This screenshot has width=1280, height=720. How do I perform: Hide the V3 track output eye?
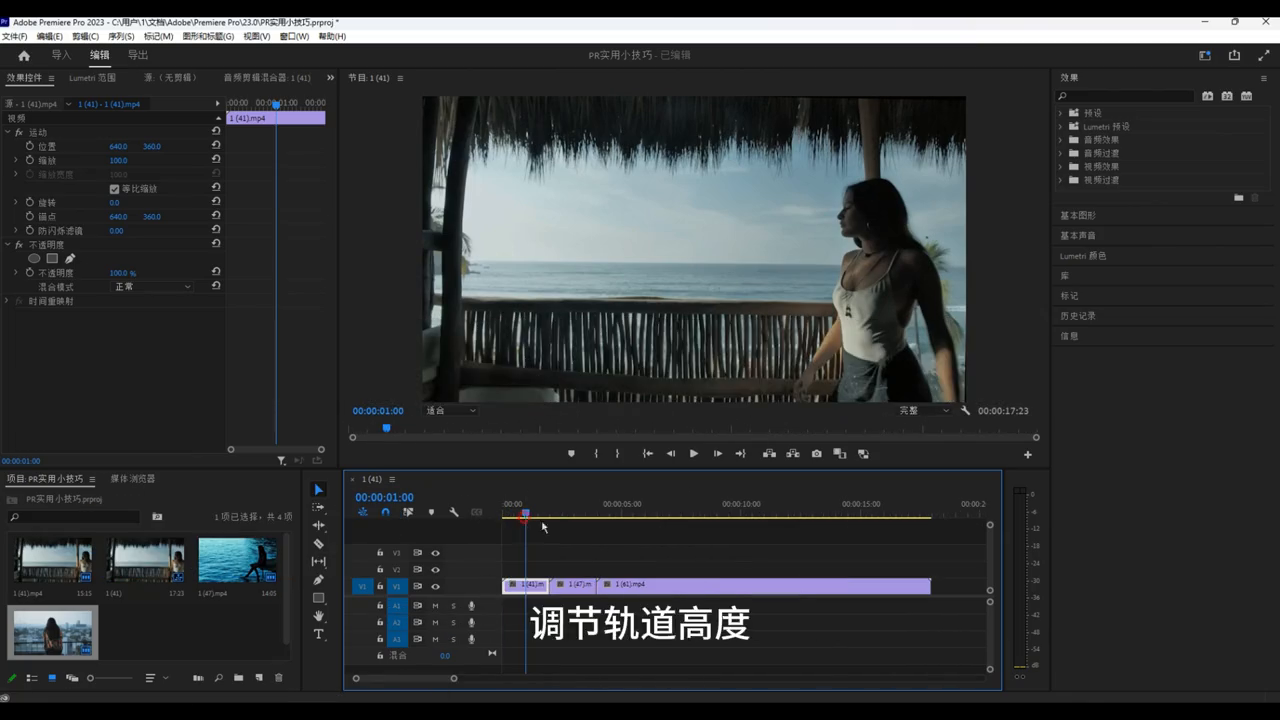coord(435,553)
